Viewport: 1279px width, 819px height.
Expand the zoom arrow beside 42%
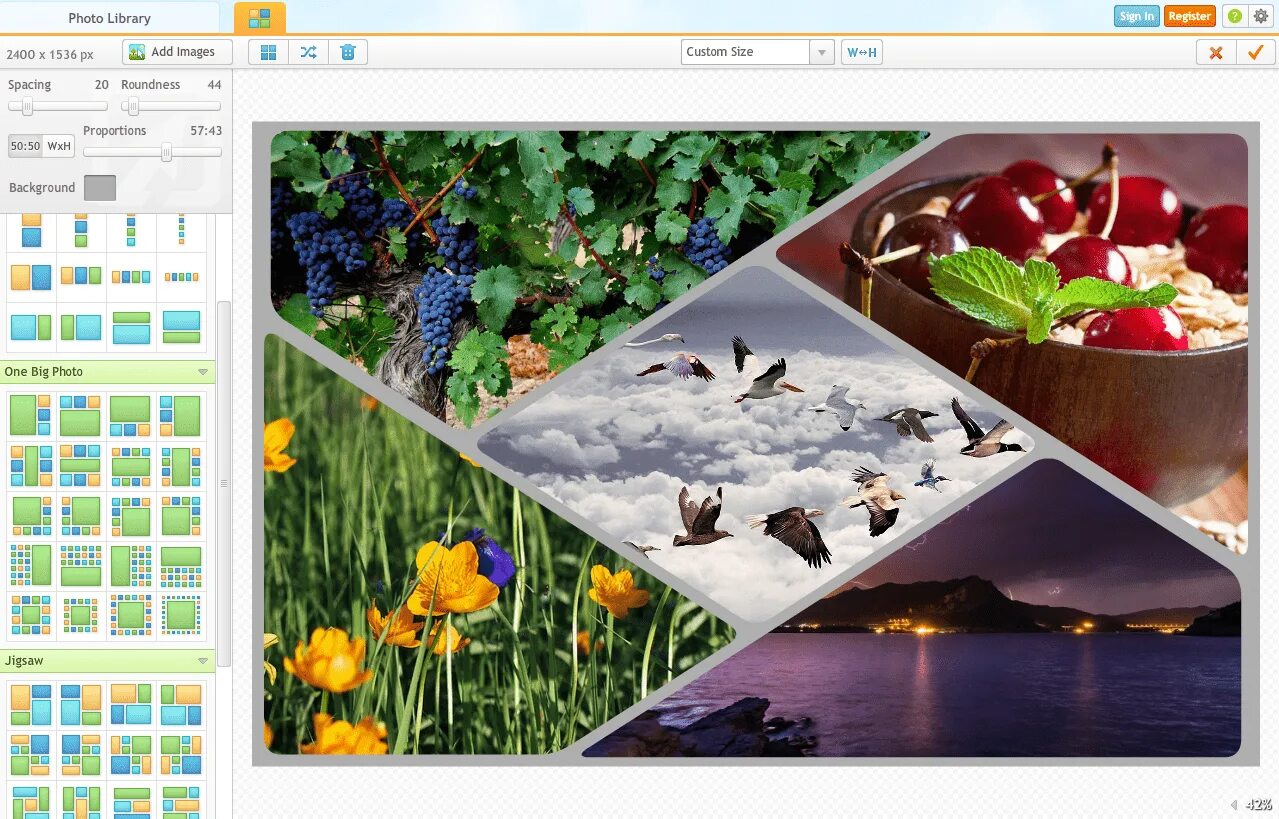coord(1233,805)
